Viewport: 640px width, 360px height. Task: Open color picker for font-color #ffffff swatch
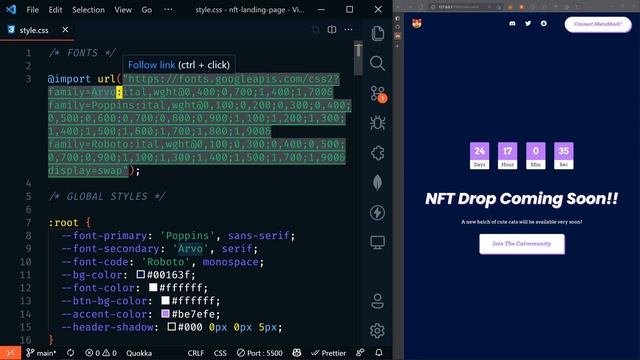point(153,287)
